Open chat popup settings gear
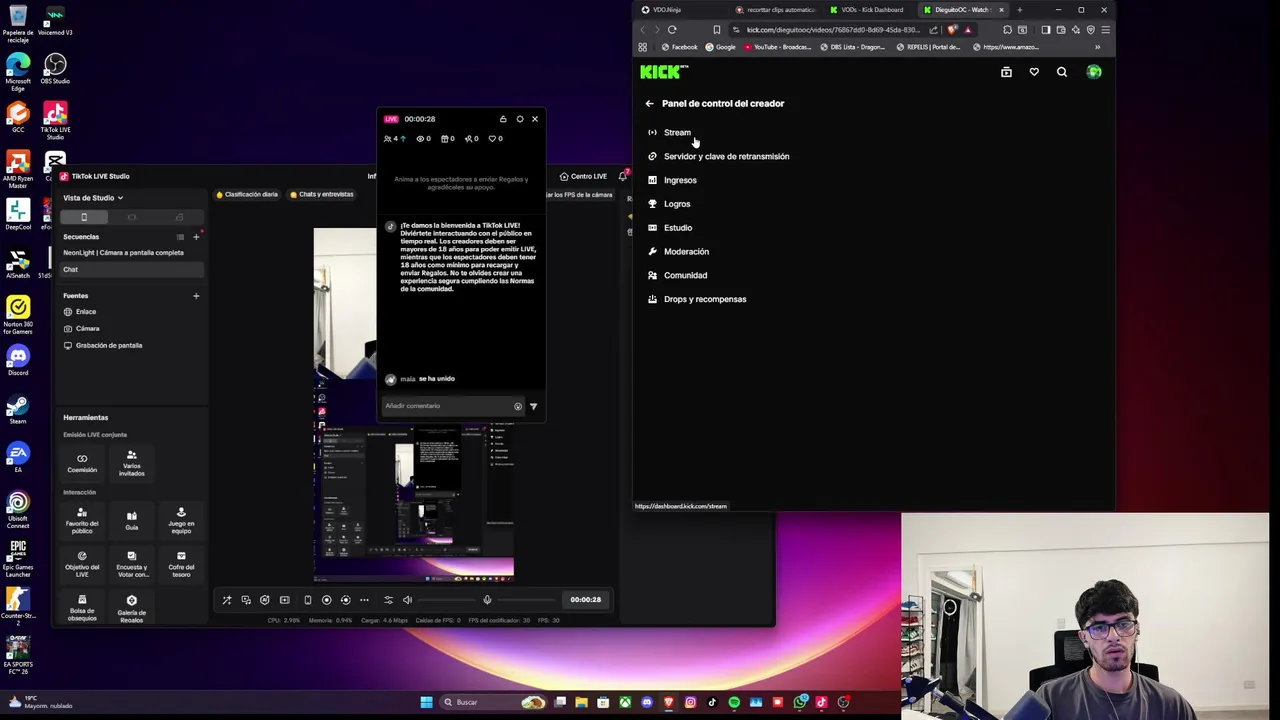Viewport: 1280px width, 720px height. 519,119
